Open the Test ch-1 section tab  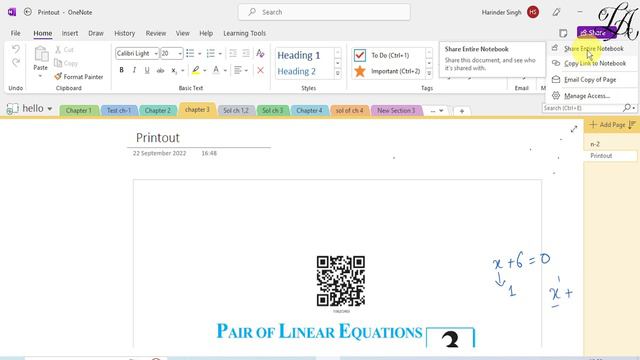pyautogui.click(x=119, y=111)
